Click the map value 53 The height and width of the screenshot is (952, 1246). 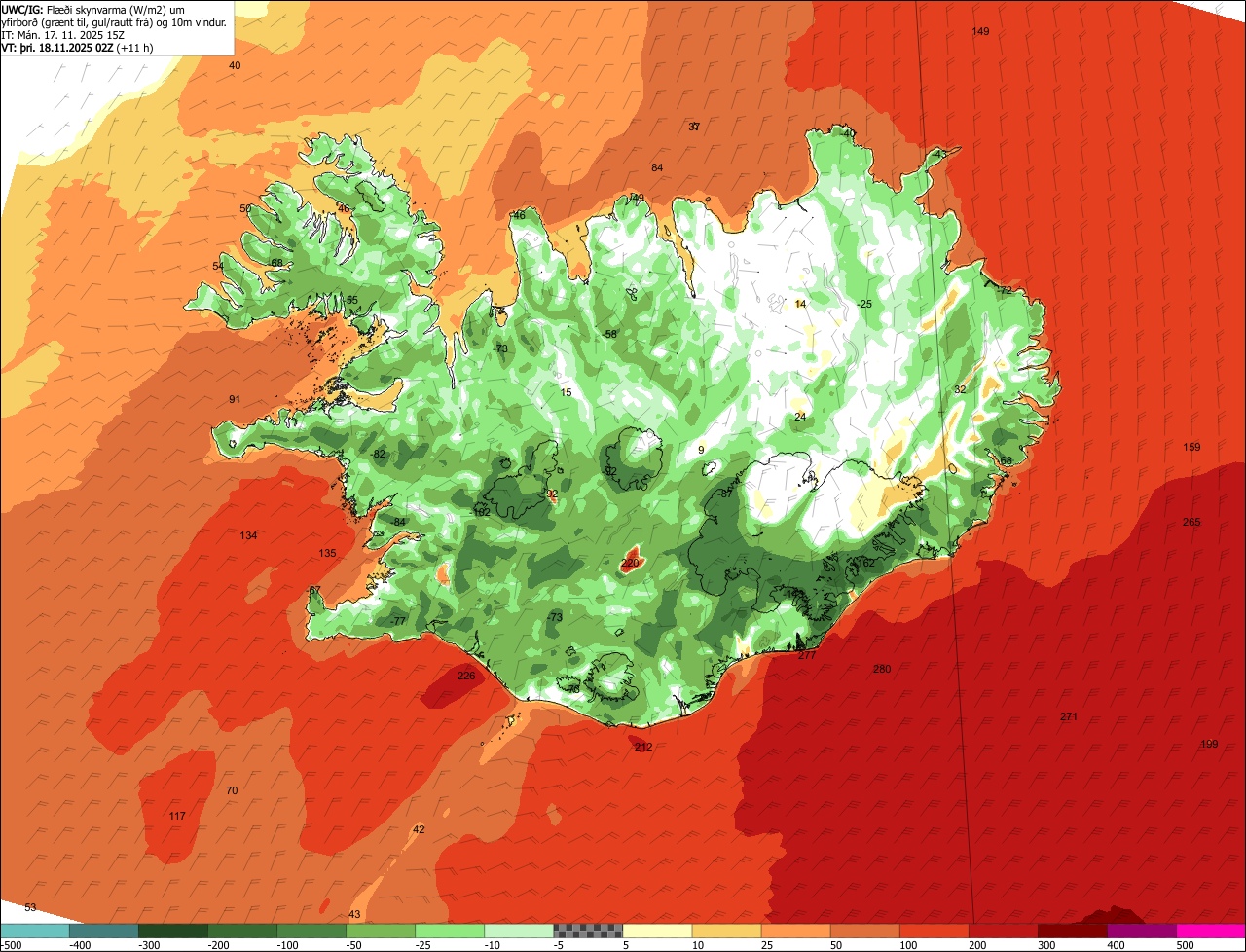click(30, 907)
